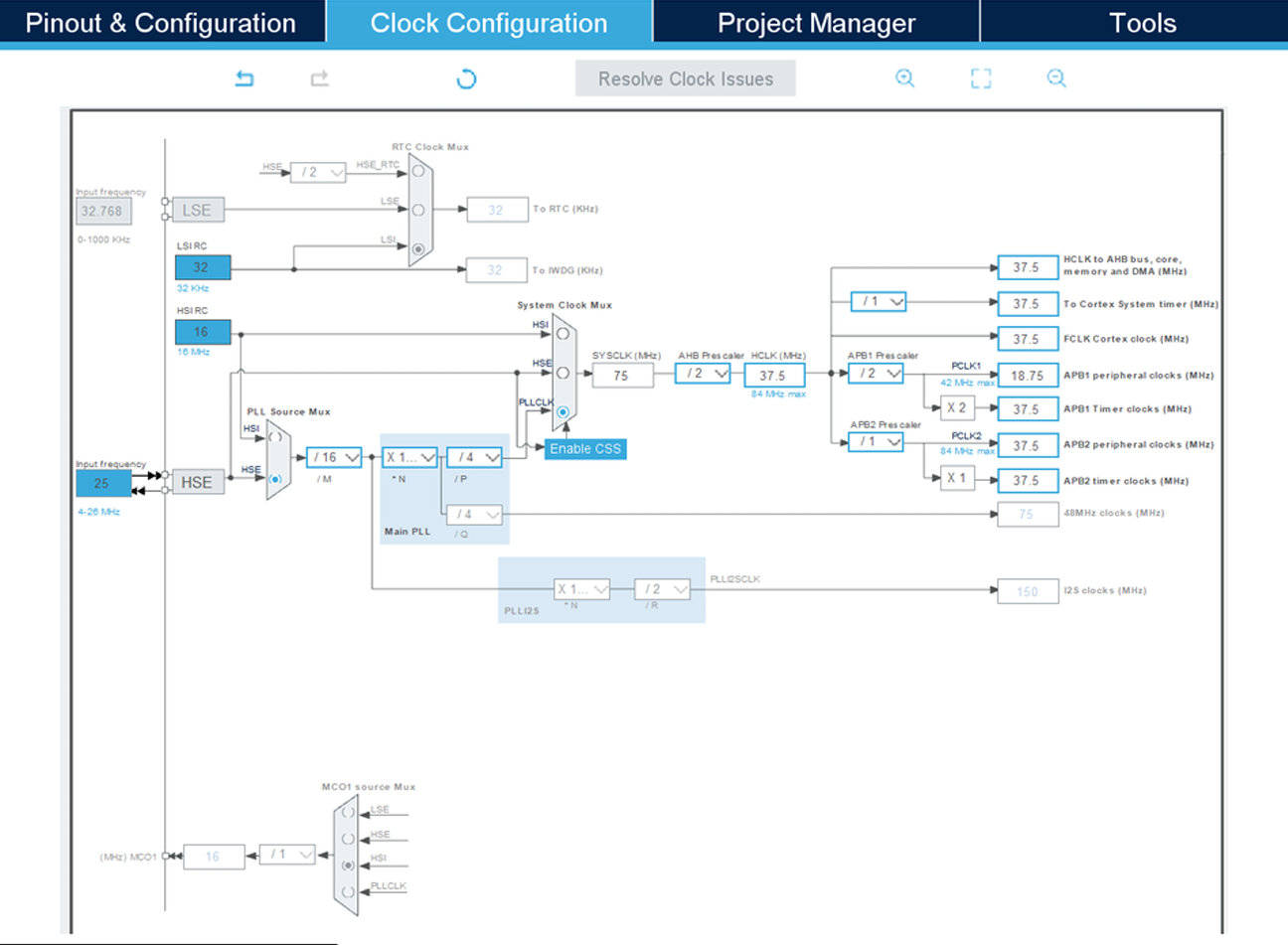Click the Cortex System timer value field

[x=1028, y=303]
